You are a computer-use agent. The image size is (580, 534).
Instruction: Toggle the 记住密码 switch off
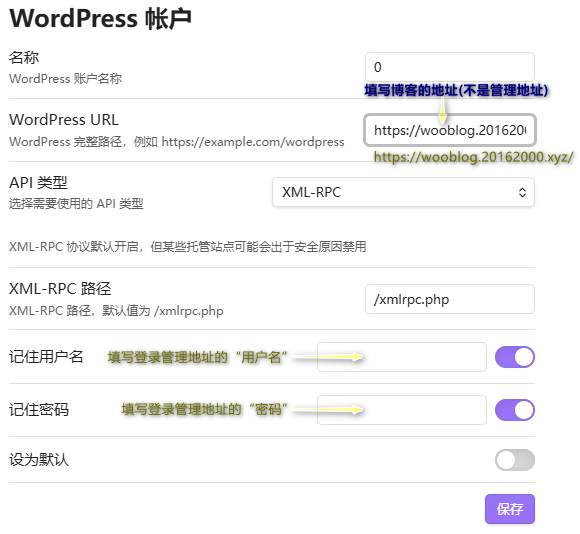click(x=515, y=410)
